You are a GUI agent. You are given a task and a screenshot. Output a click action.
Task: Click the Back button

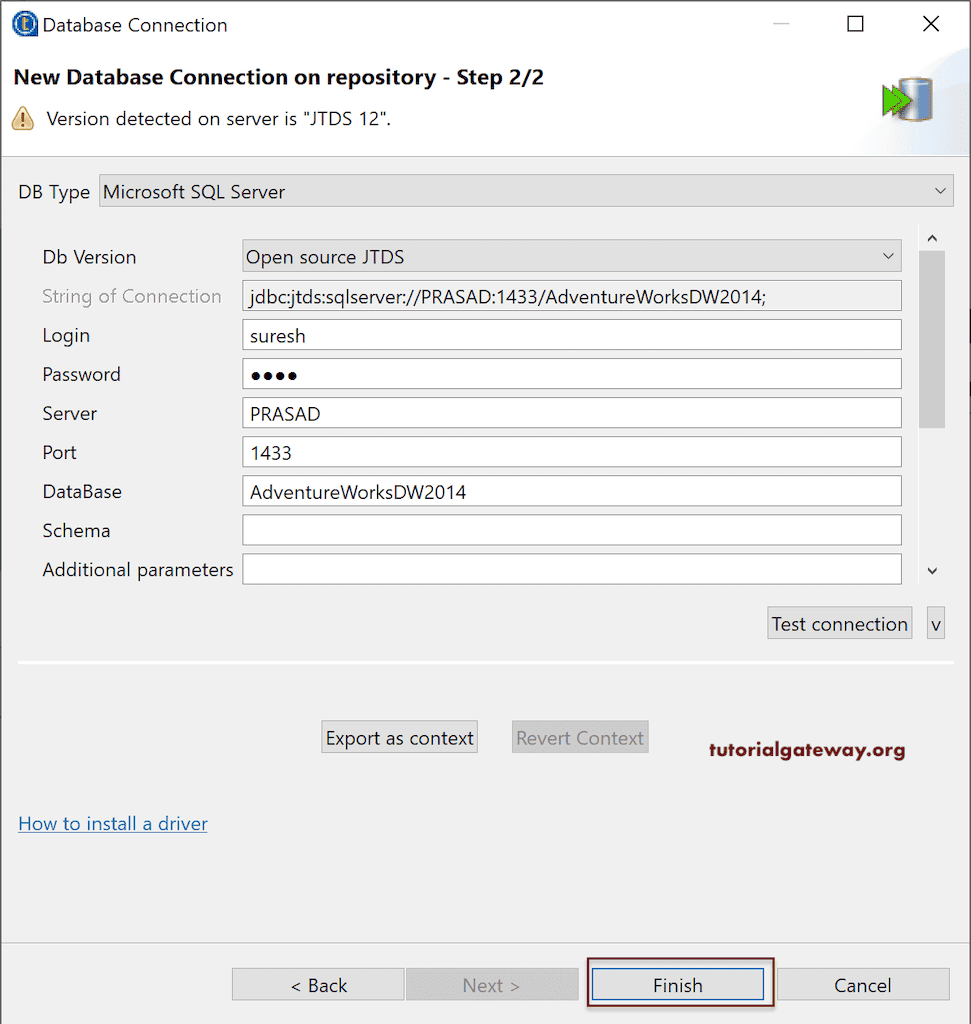coord(317,984)
